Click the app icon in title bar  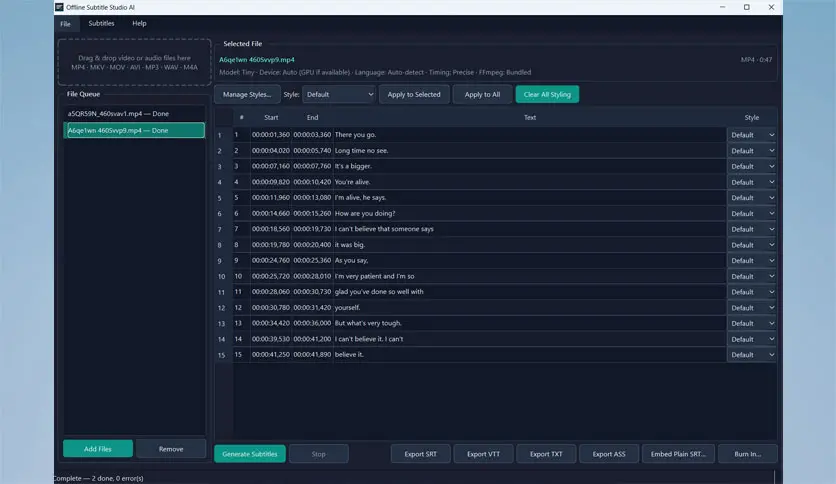point(59,7)
